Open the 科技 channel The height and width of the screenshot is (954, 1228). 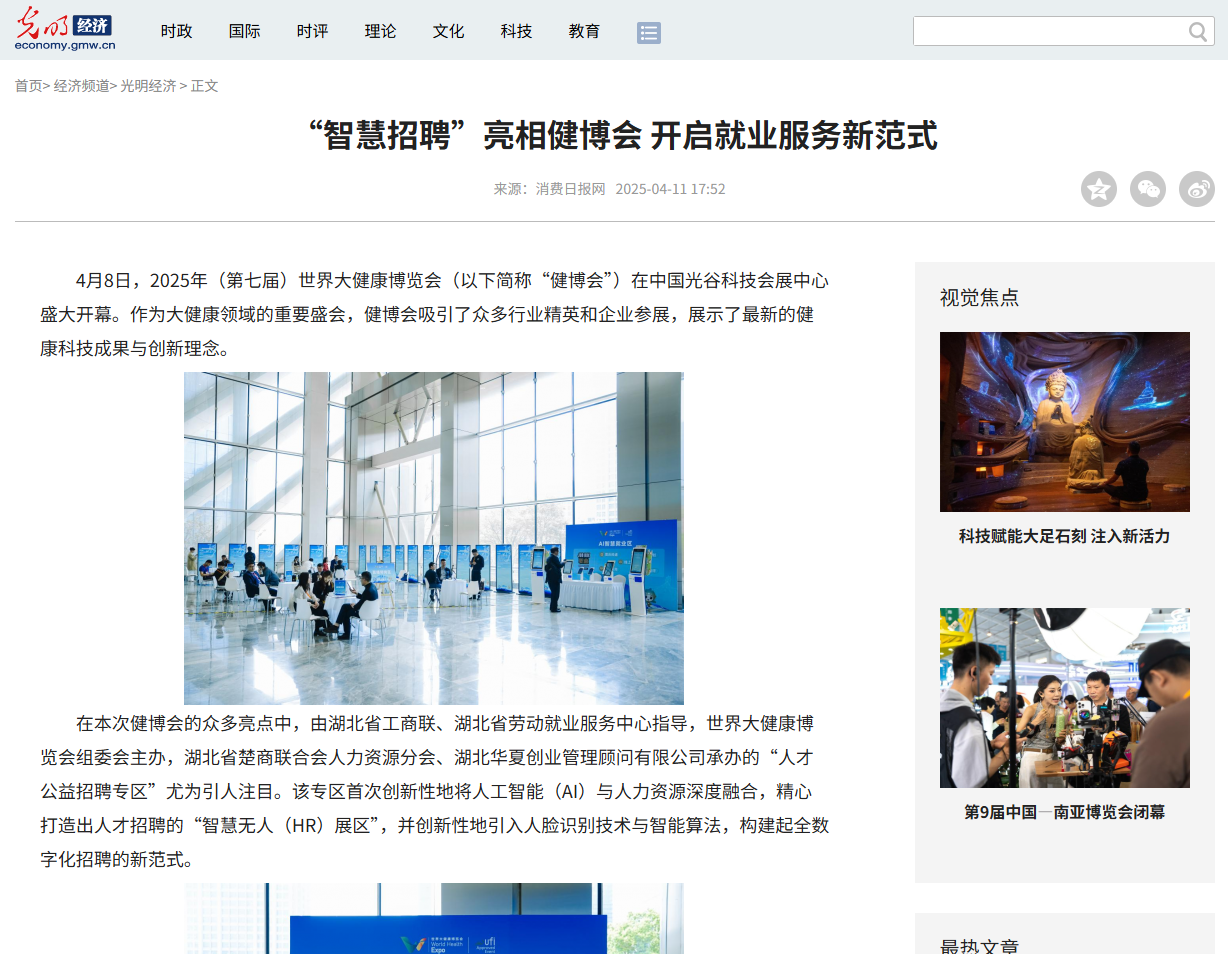pos(517,31)
